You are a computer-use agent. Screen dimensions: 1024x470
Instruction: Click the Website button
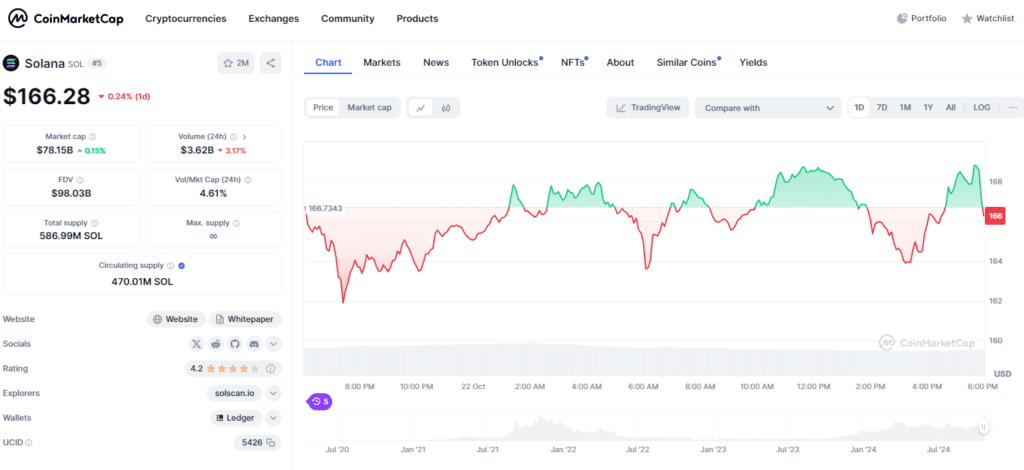click(175, 319)
